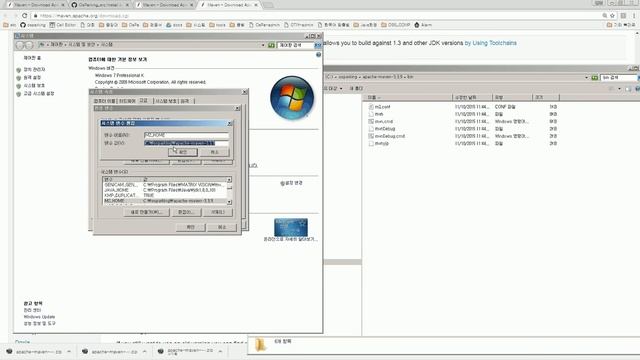Open the Computer Name tab in System Properties
Screen dimensions: 640x360
104,101
